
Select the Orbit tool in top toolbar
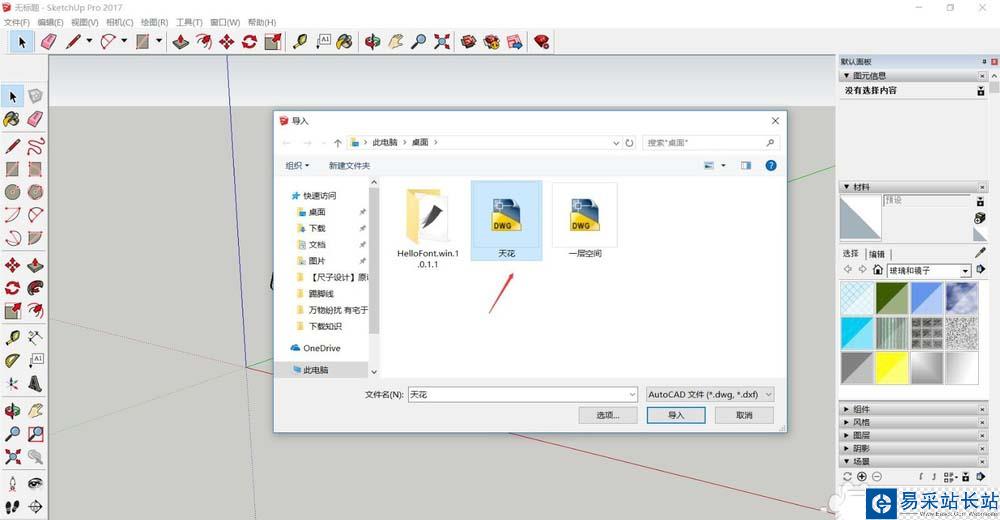point(373,42)
